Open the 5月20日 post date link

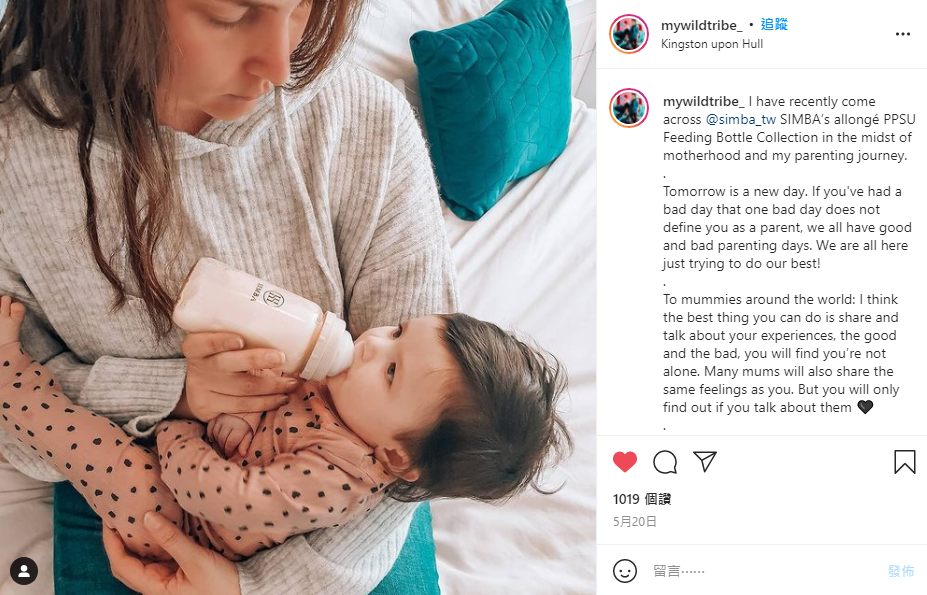(635, 522)
